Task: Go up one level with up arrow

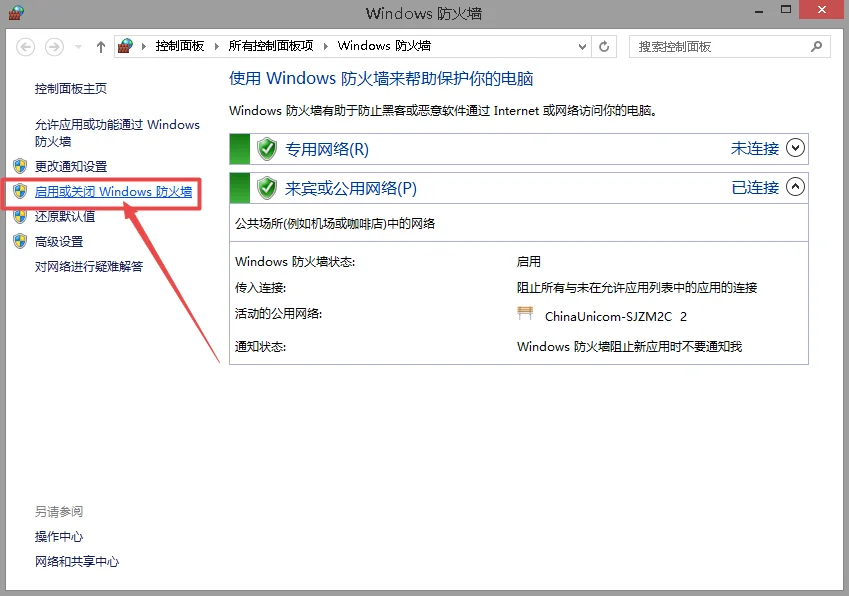Action: [x=101, y=47]
